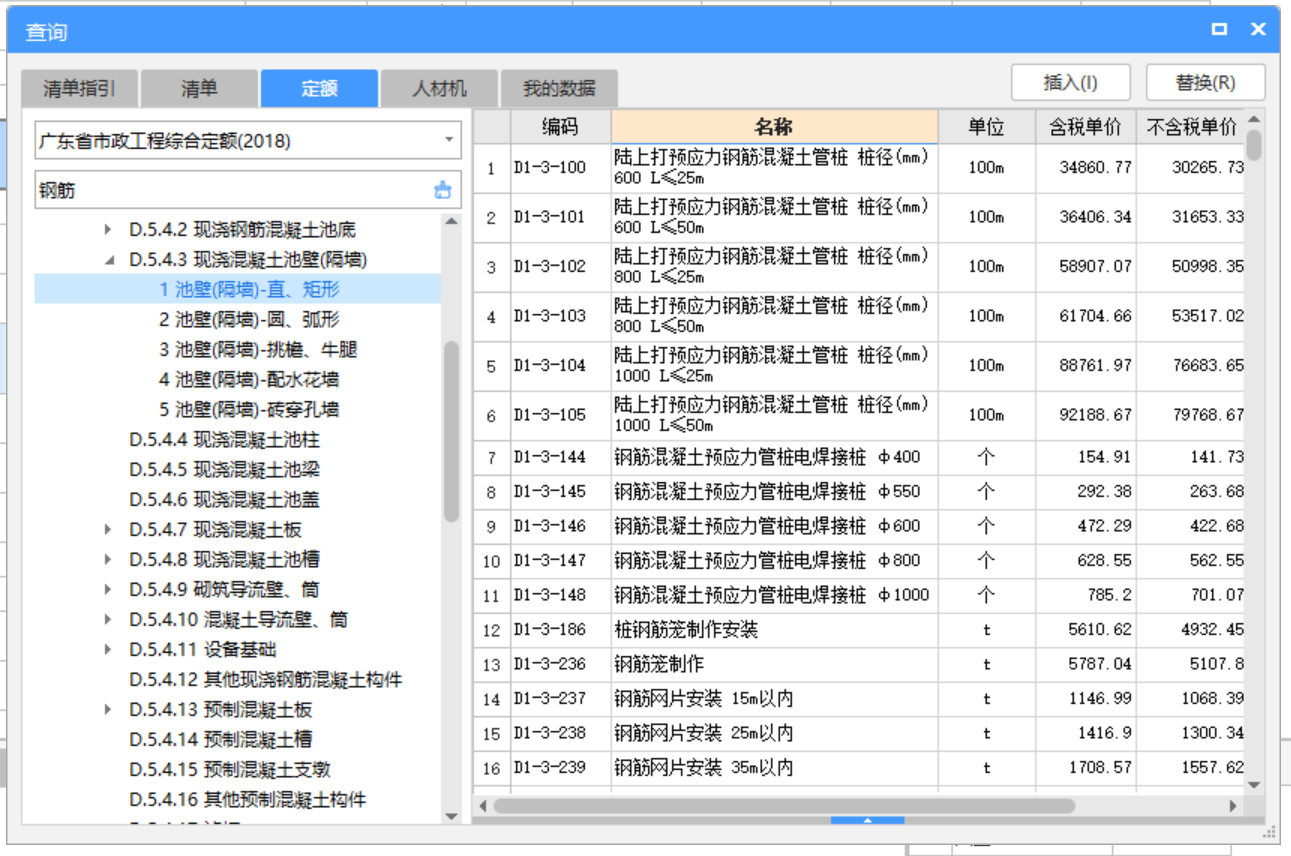Select D.5.4.16 其他预制混凝土构件
1291x856 pixels.
pyautogui.click(x=247, y=800)
